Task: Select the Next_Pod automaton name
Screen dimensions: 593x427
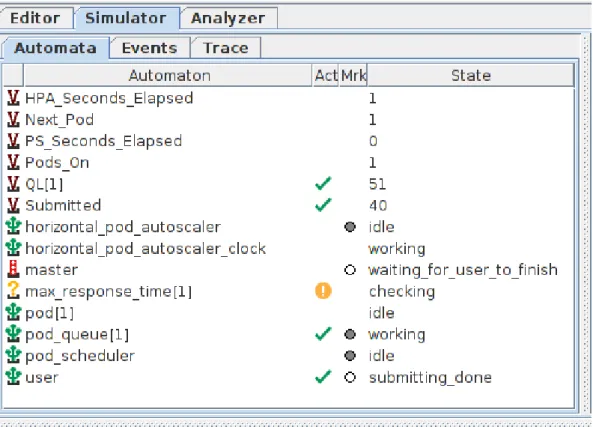Action: 59,120
